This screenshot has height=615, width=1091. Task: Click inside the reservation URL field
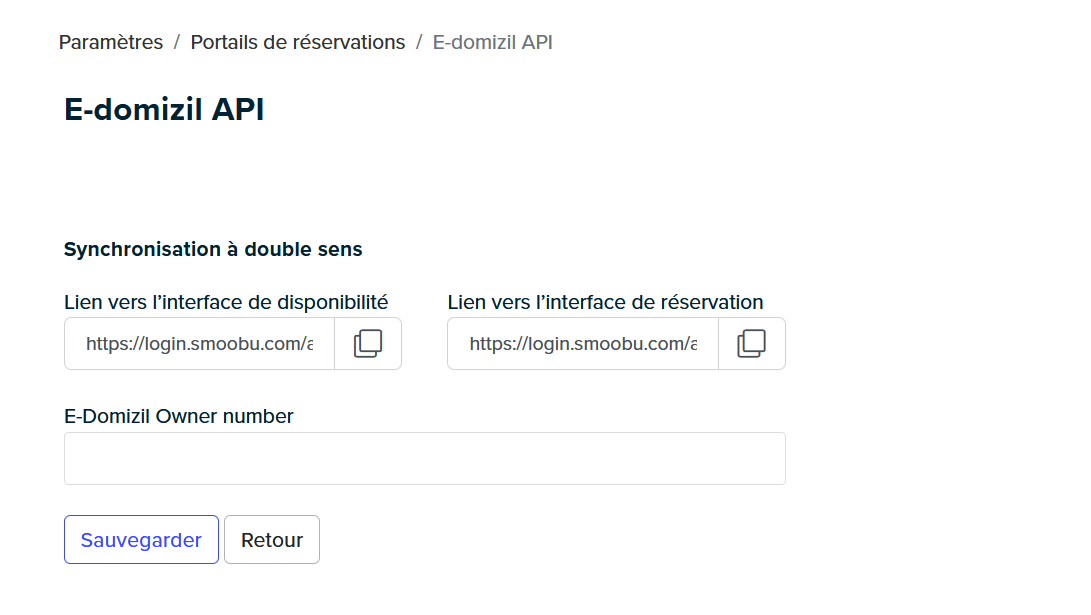tap(583, 344)
